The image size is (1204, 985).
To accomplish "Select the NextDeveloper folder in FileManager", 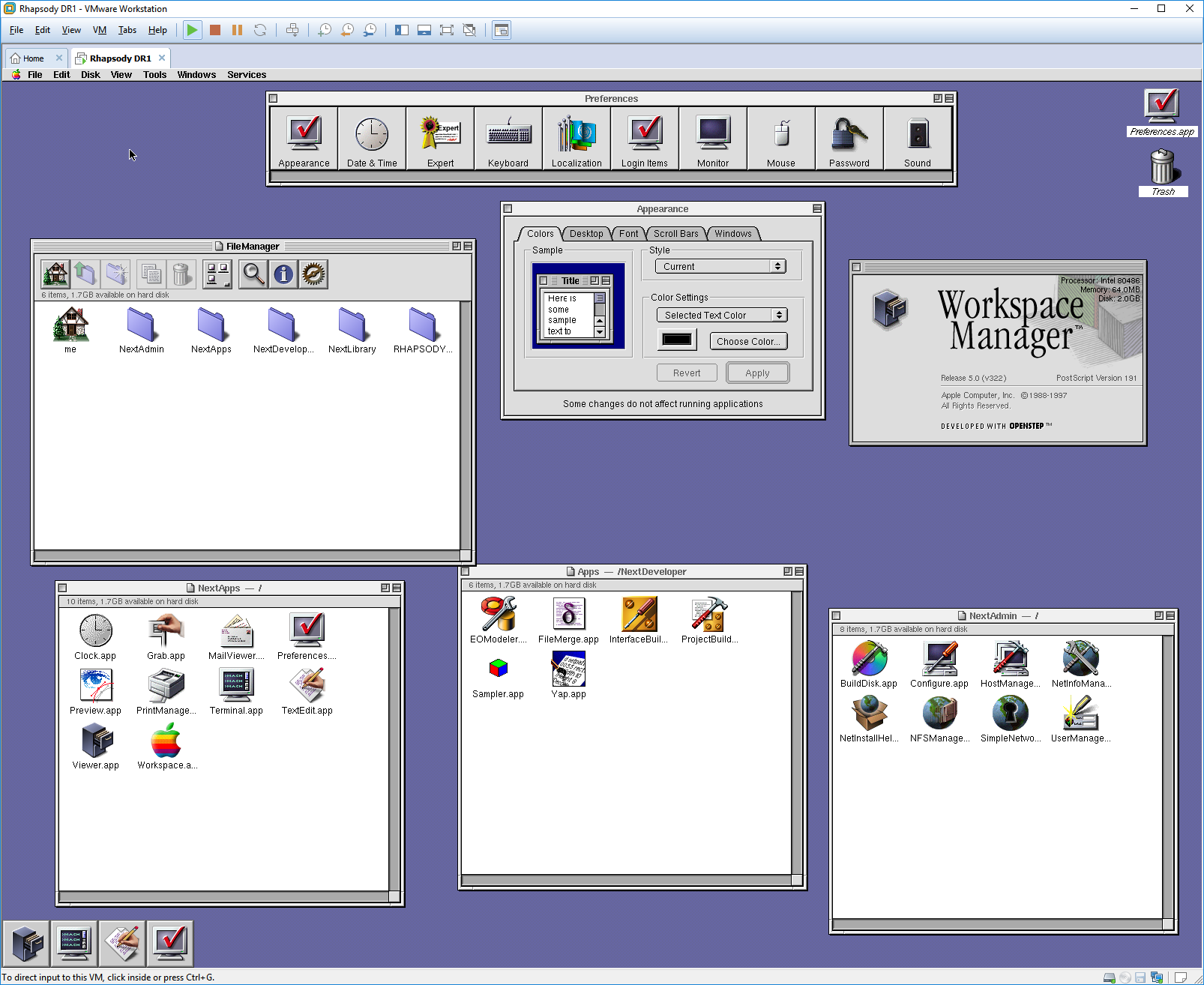I will (283, 331).
